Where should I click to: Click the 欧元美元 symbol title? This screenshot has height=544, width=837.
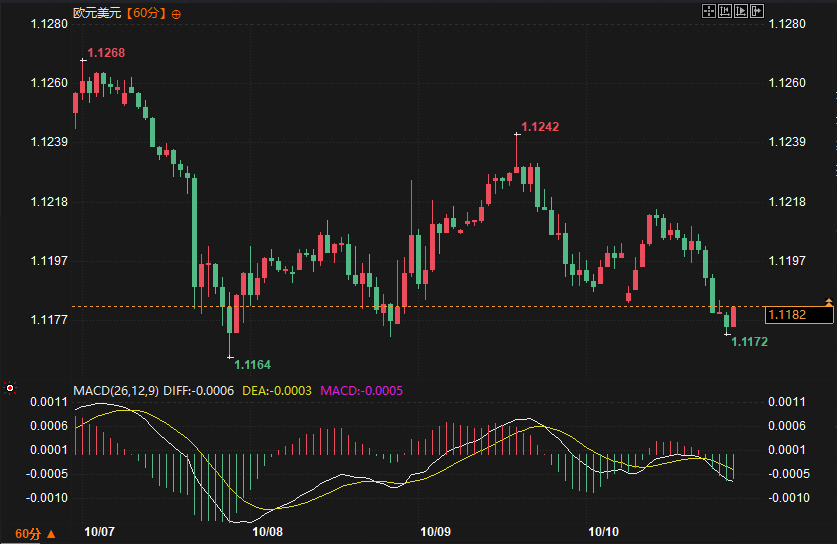tap(97, 13)
